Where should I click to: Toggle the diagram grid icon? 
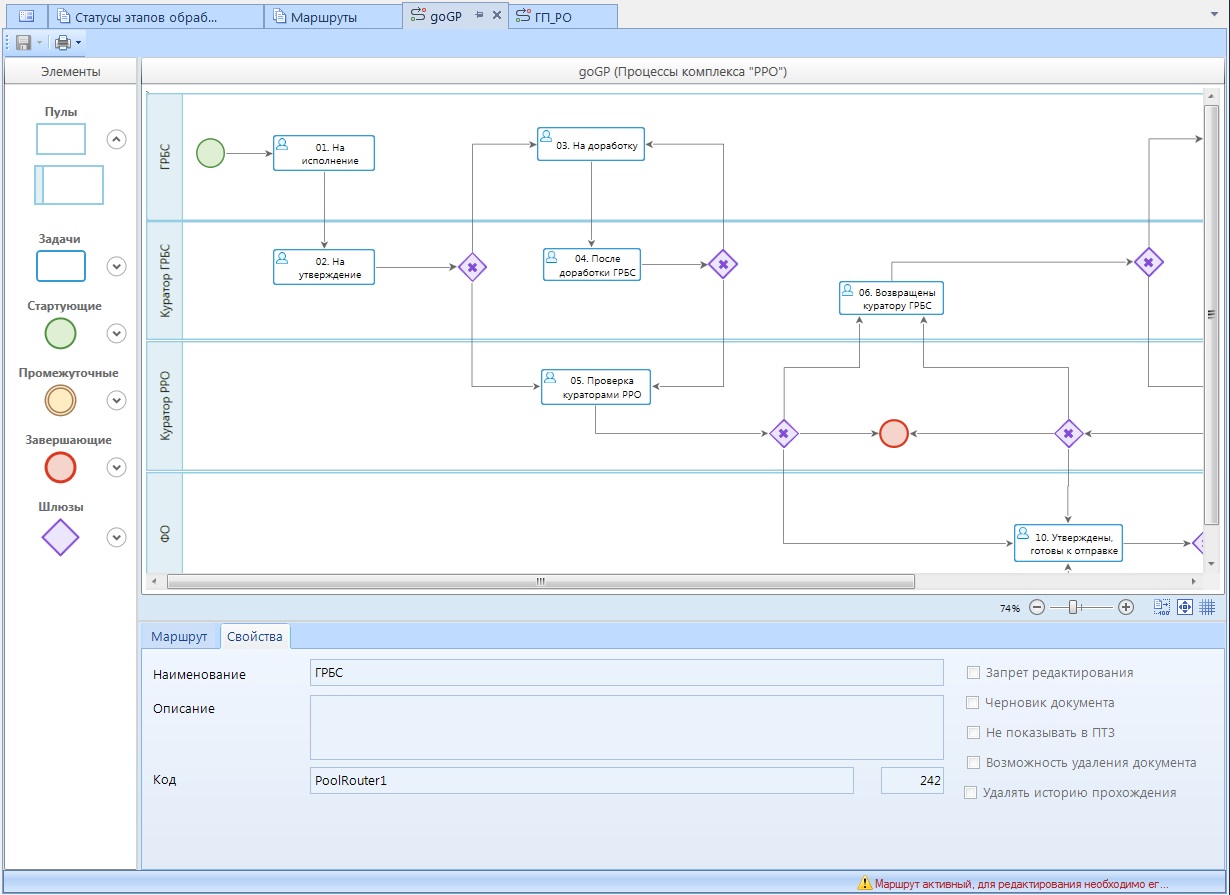1207,607
